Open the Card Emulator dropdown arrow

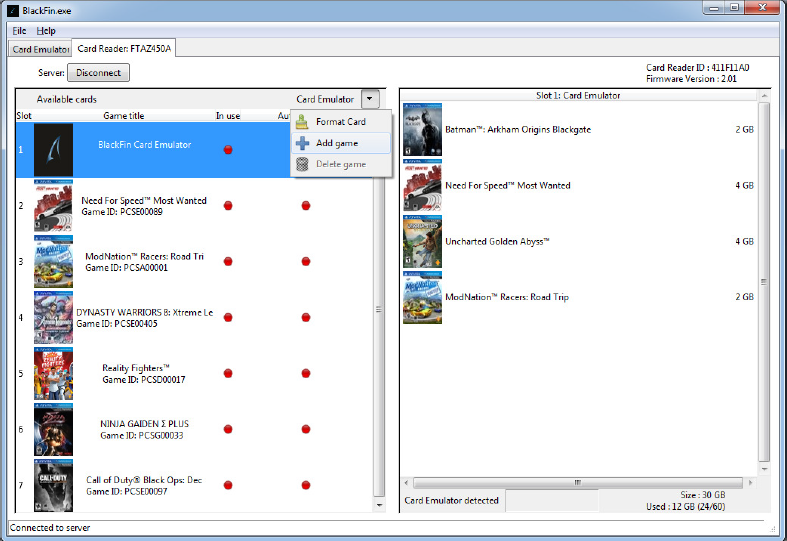[x=370, y=99]
